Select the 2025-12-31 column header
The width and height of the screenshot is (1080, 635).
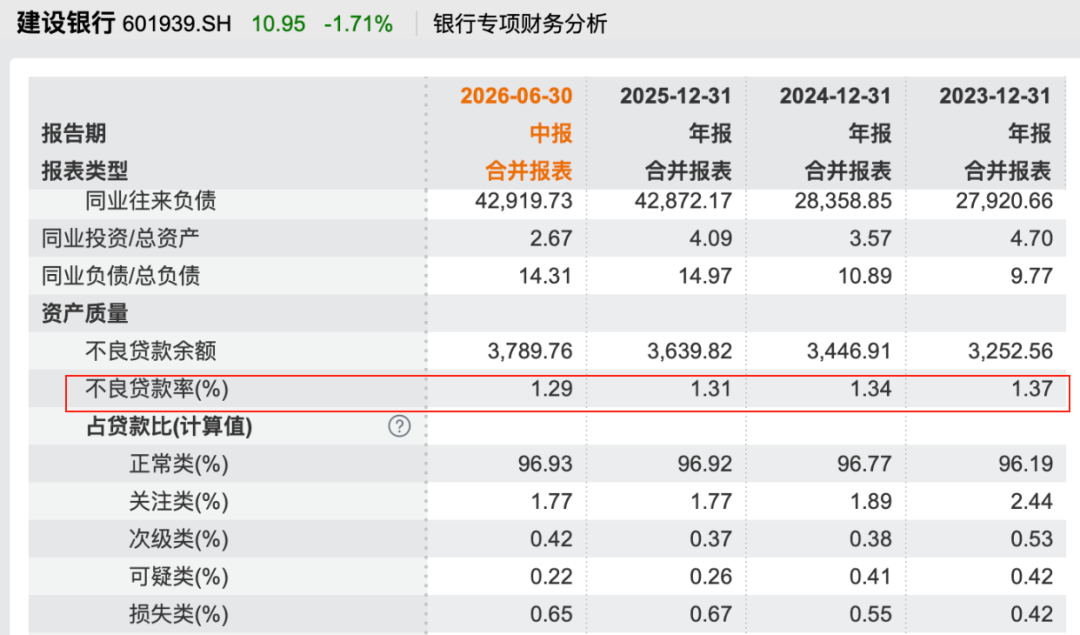pyautogui.click(x=676, y=96)
